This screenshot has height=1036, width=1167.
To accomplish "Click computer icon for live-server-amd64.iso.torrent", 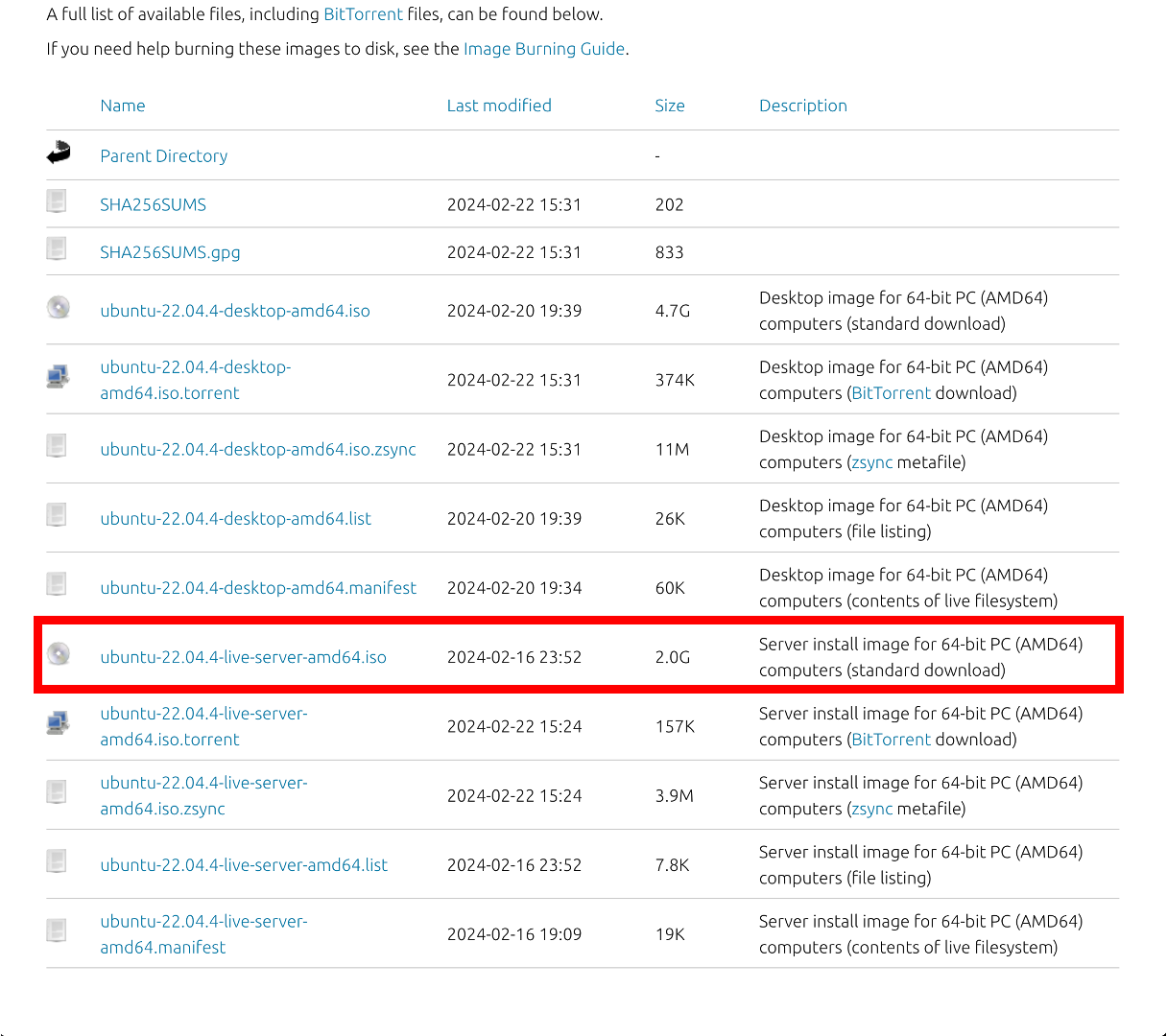I will [58, 722].
